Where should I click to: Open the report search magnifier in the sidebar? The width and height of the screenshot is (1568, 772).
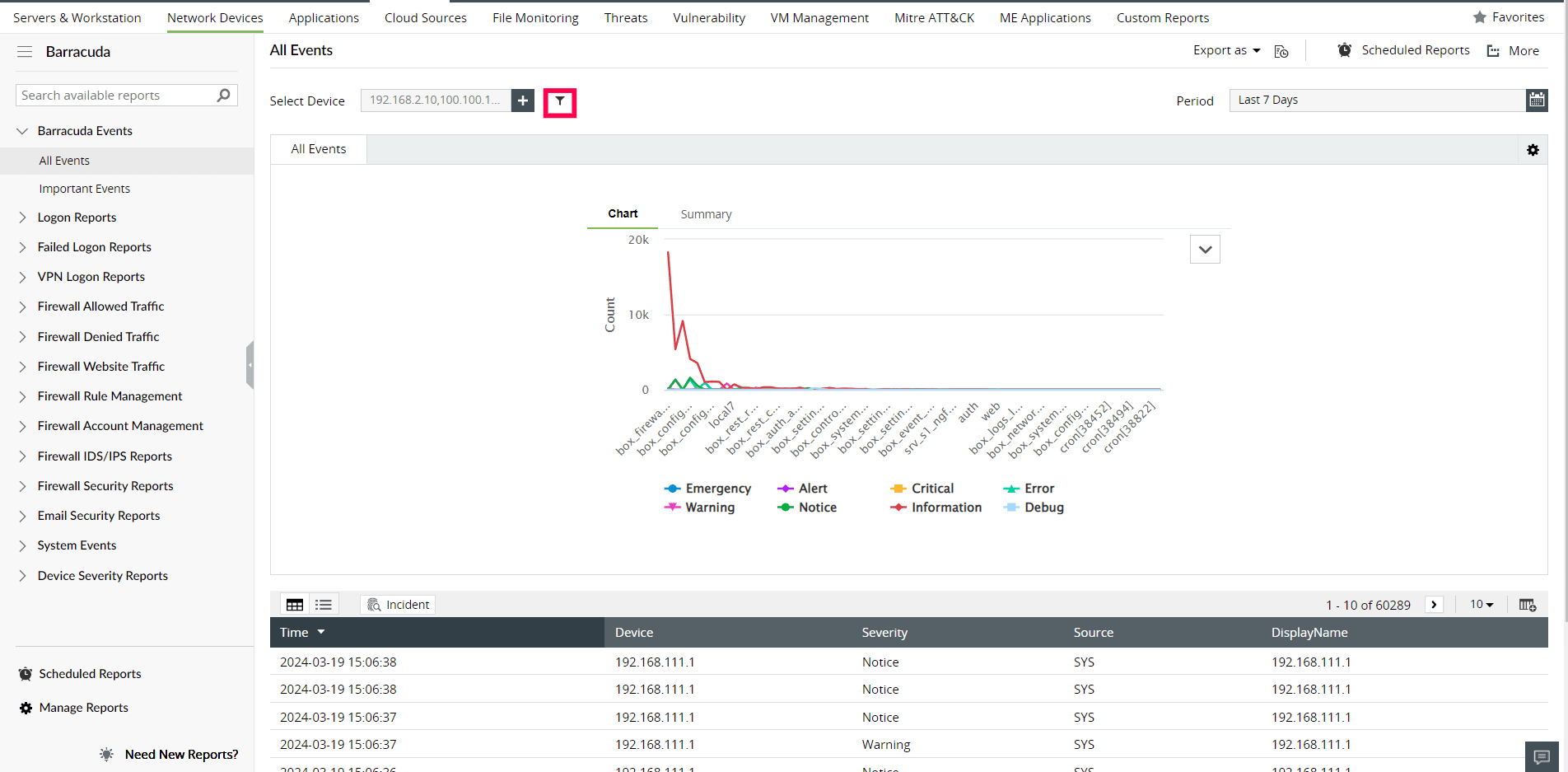click(x=223, y=95)
